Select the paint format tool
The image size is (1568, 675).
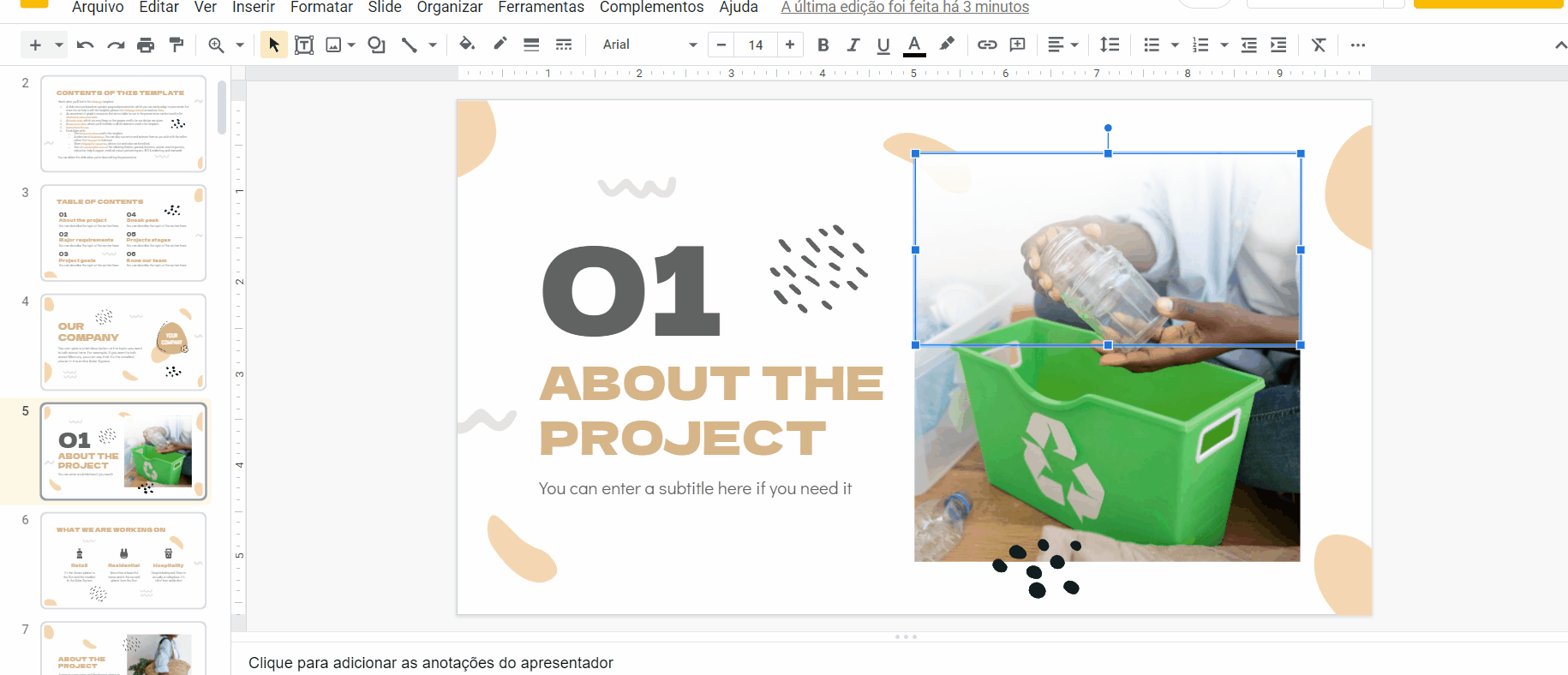177,45
